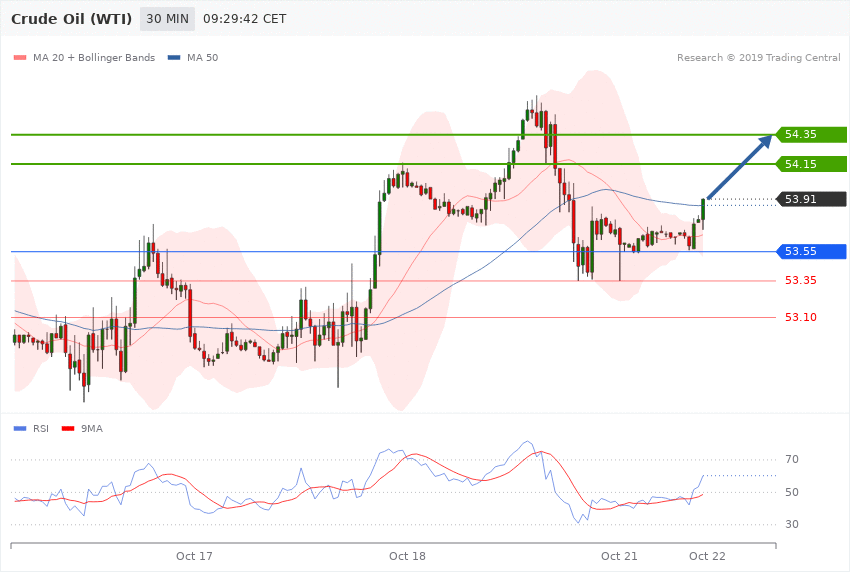Click the RSI 50 level label
Image resolution: width=850 pixels, height=576 pixels.
click(791, 493)
